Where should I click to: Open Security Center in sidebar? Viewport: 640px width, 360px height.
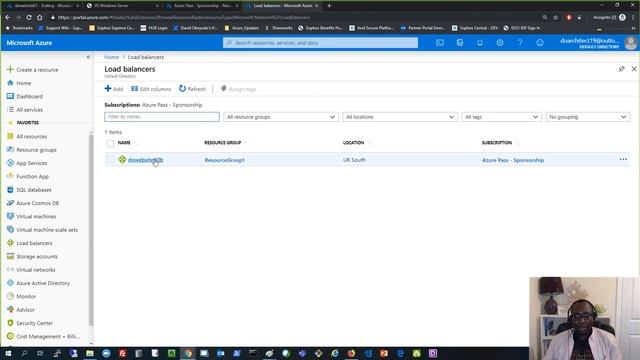tap(30, 323)
